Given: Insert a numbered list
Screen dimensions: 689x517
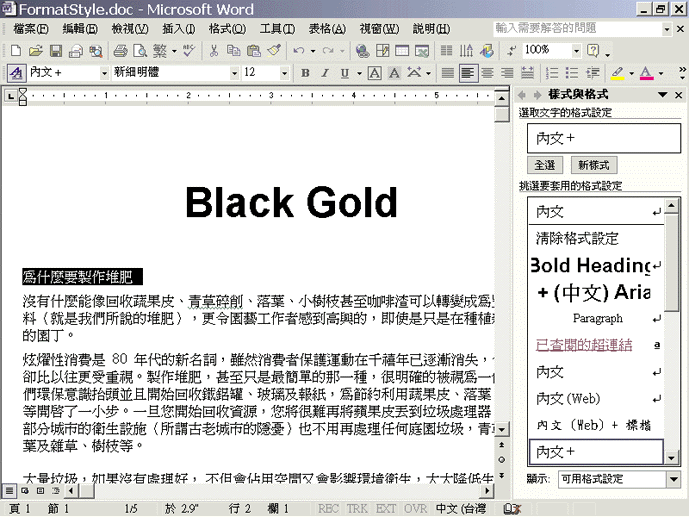Looking at the screenshot, I should click(552, 73).
